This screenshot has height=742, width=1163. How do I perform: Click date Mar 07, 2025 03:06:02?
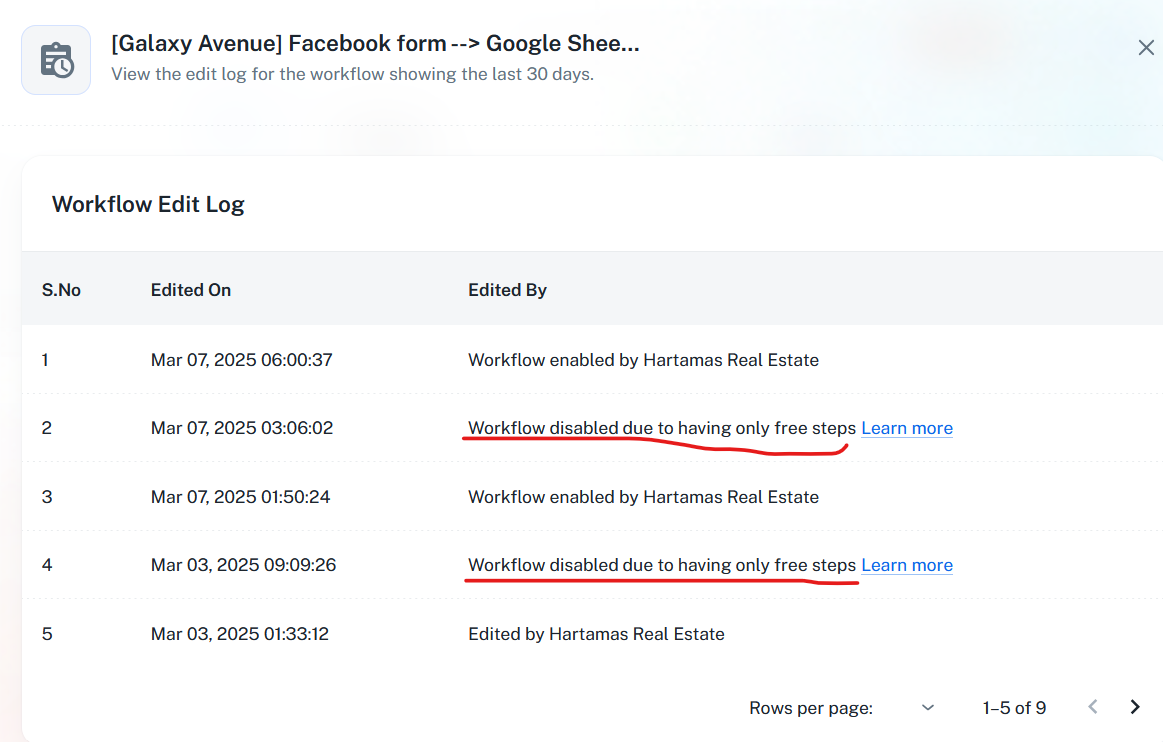pyautogui.click(x=242, y=428)
